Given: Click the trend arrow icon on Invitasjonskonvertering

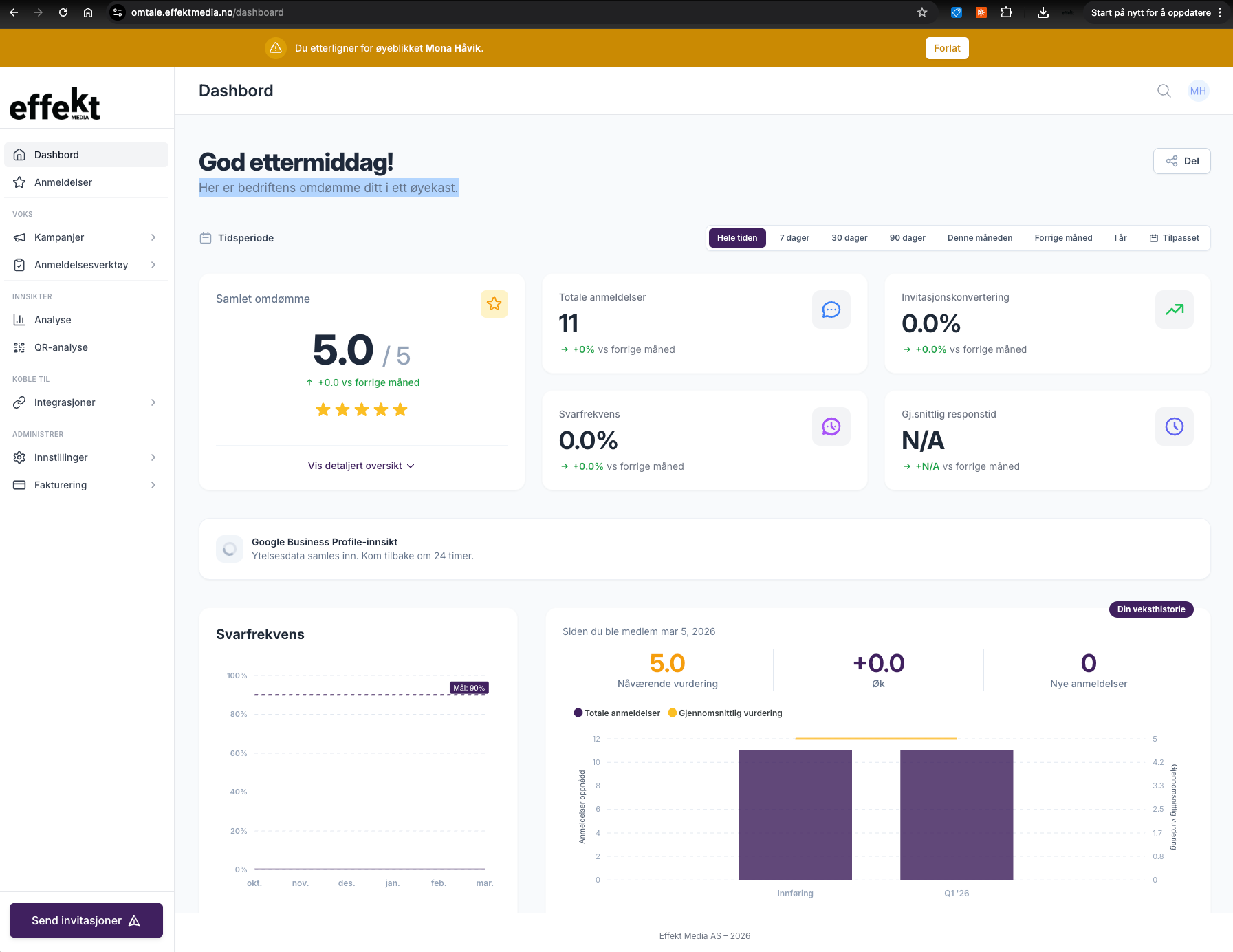Looking at the screenshot, I should [1174, 310].
